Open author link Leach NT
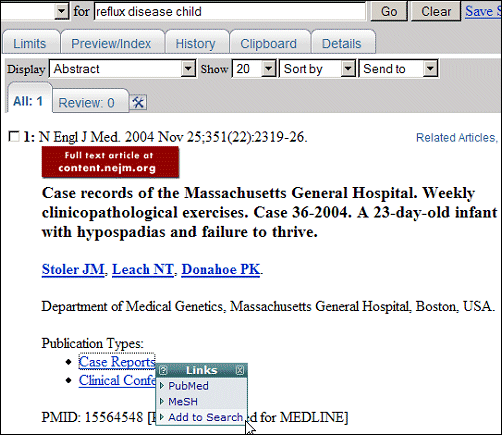The width and height of the screenshot is (502, 435). pyautogui.click(x=143, y=269)
